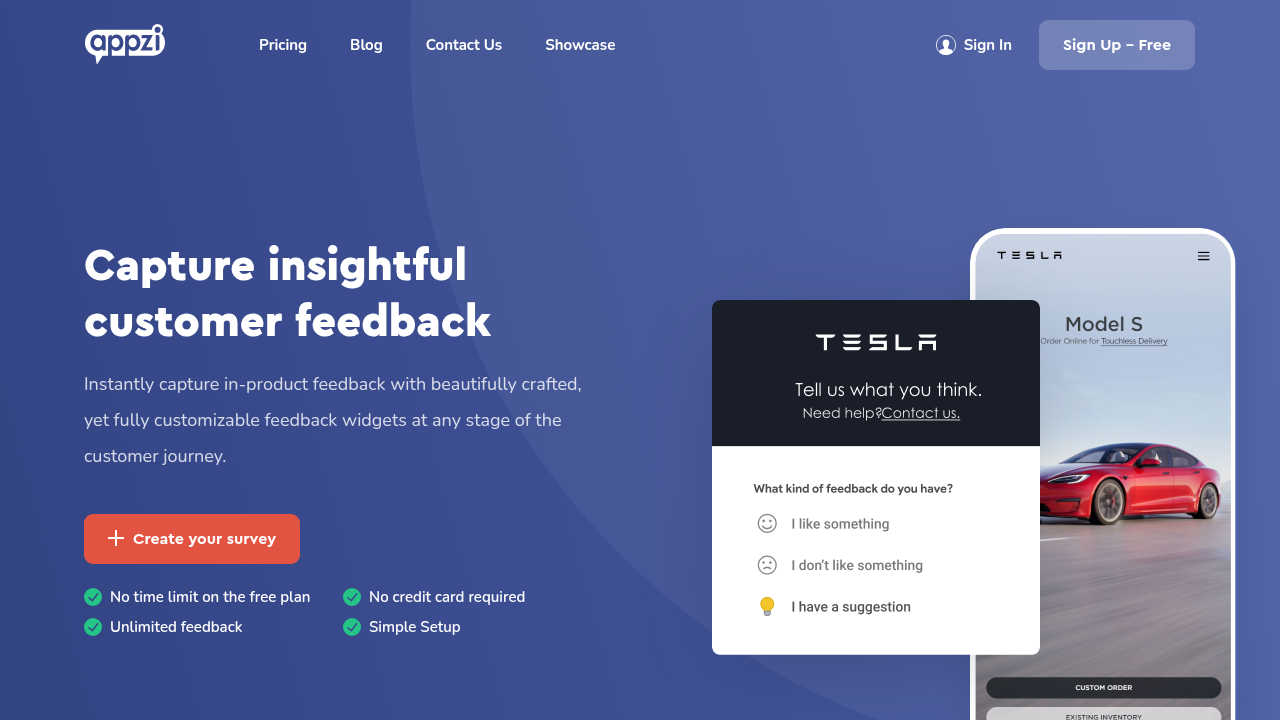Click the Sign Up – Free button
The image size is (1280, 720).
pyautogui.click(x=1117, y=45)
